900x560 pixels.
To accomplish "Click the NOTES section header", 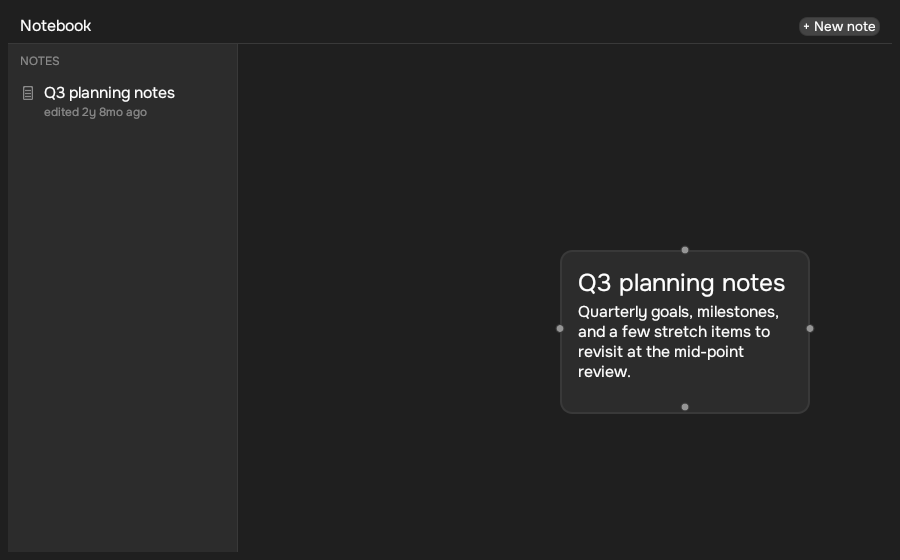I will tap(40, 61).
